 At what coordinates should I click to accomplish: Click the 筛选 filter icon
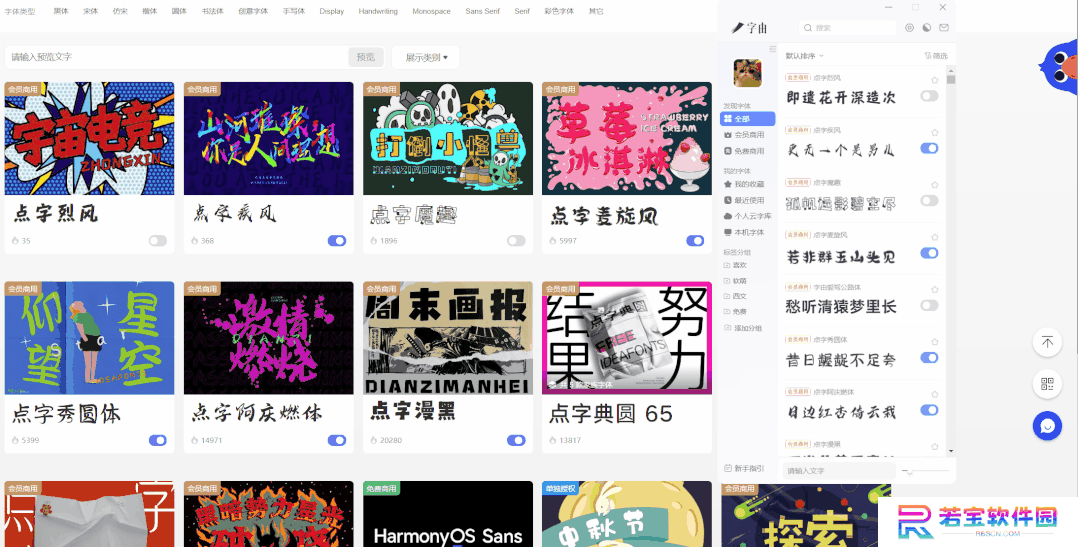[x=936, y=56]
